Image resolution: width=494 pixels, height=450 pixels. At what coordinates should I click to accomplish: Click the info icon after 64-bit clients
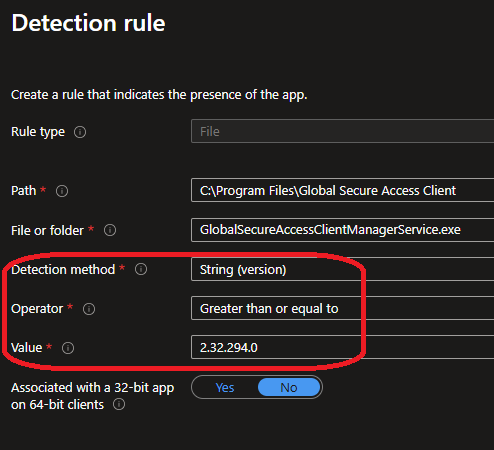tap(119, 404)
